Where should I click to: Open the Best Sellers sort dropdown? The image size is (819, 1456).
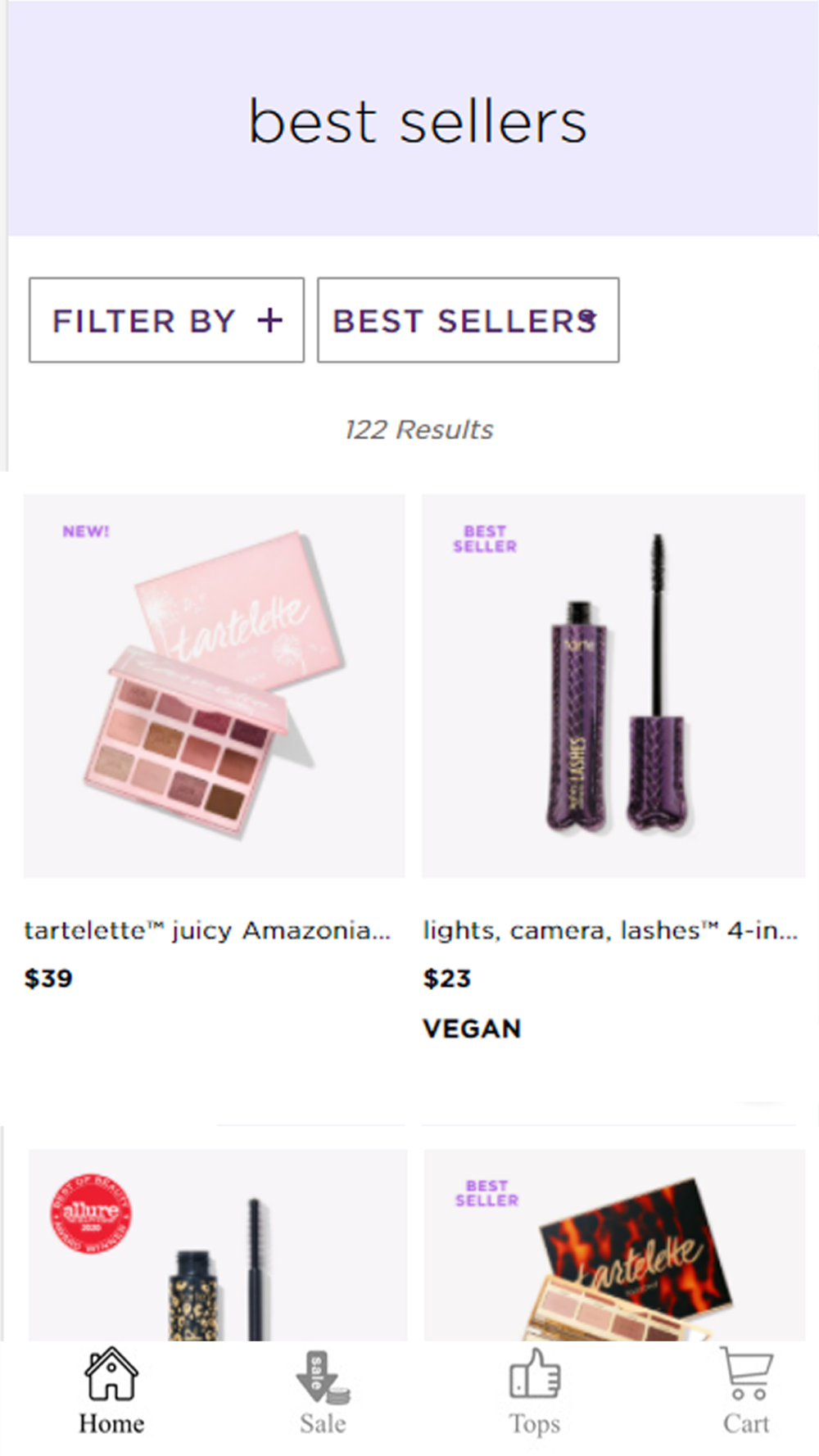pos(468,320)
